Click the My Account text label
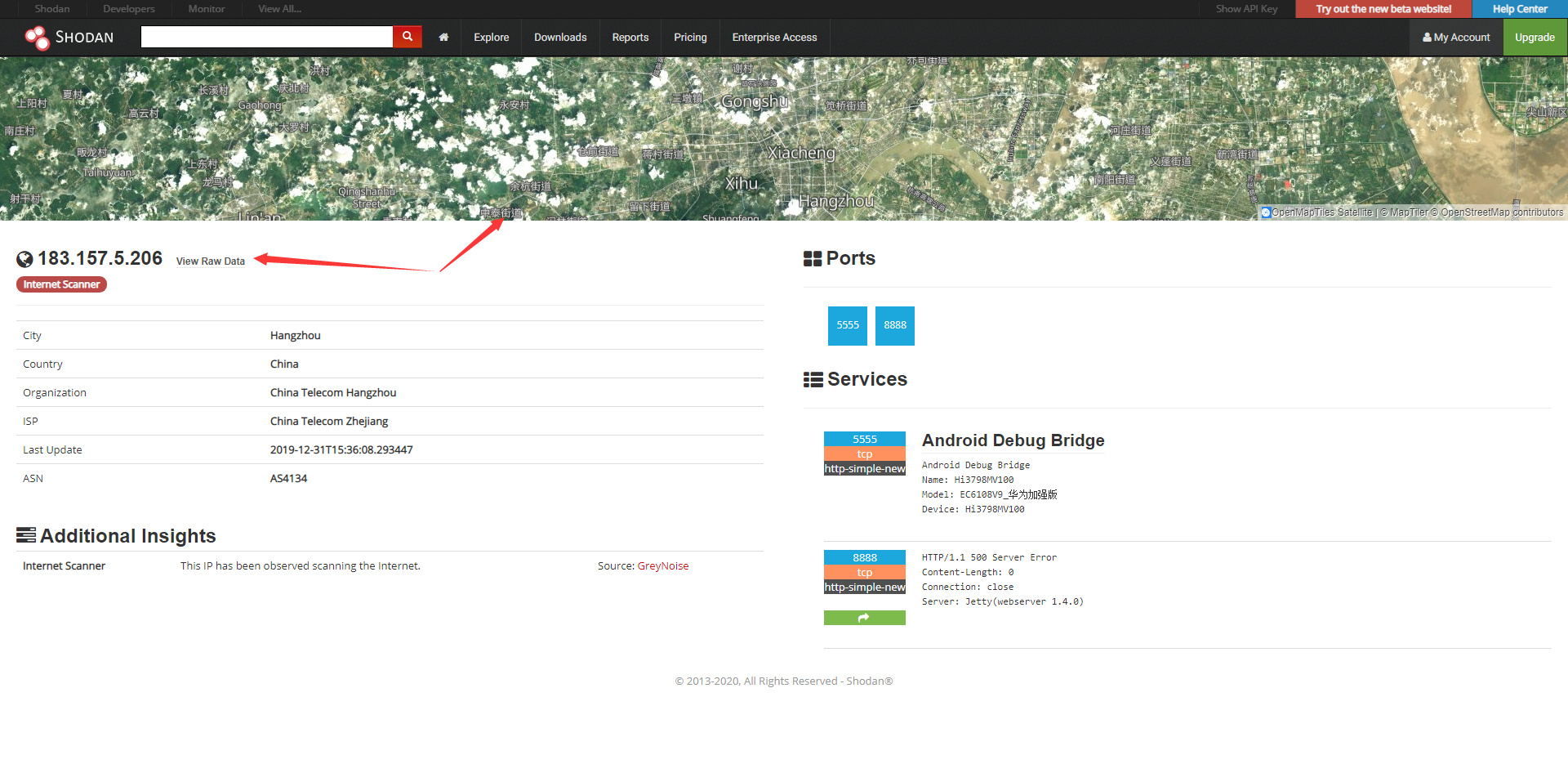 coord(1462,38)
